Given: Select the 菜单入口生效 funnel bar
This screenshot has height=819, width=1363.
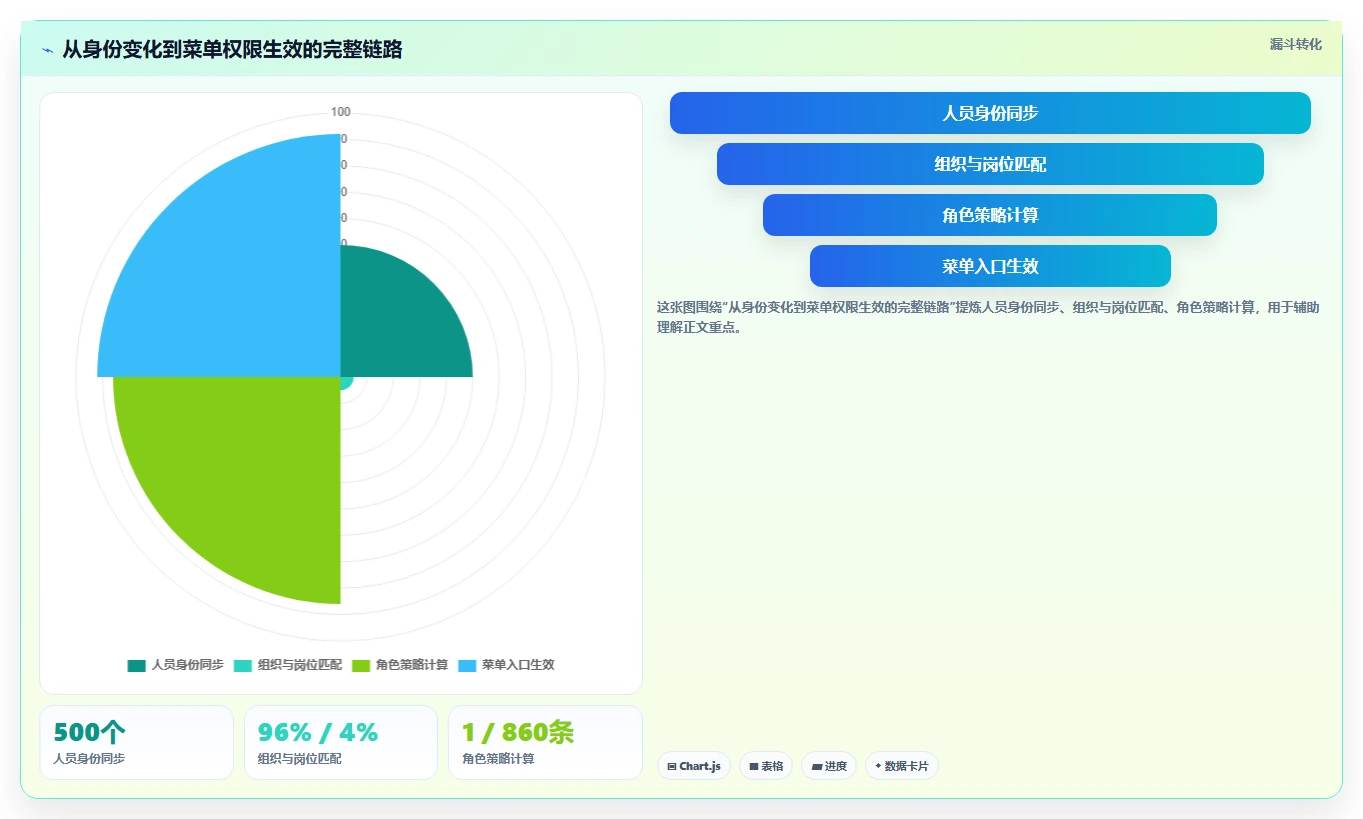Looking at the screenshot, I should coord(990,266).
